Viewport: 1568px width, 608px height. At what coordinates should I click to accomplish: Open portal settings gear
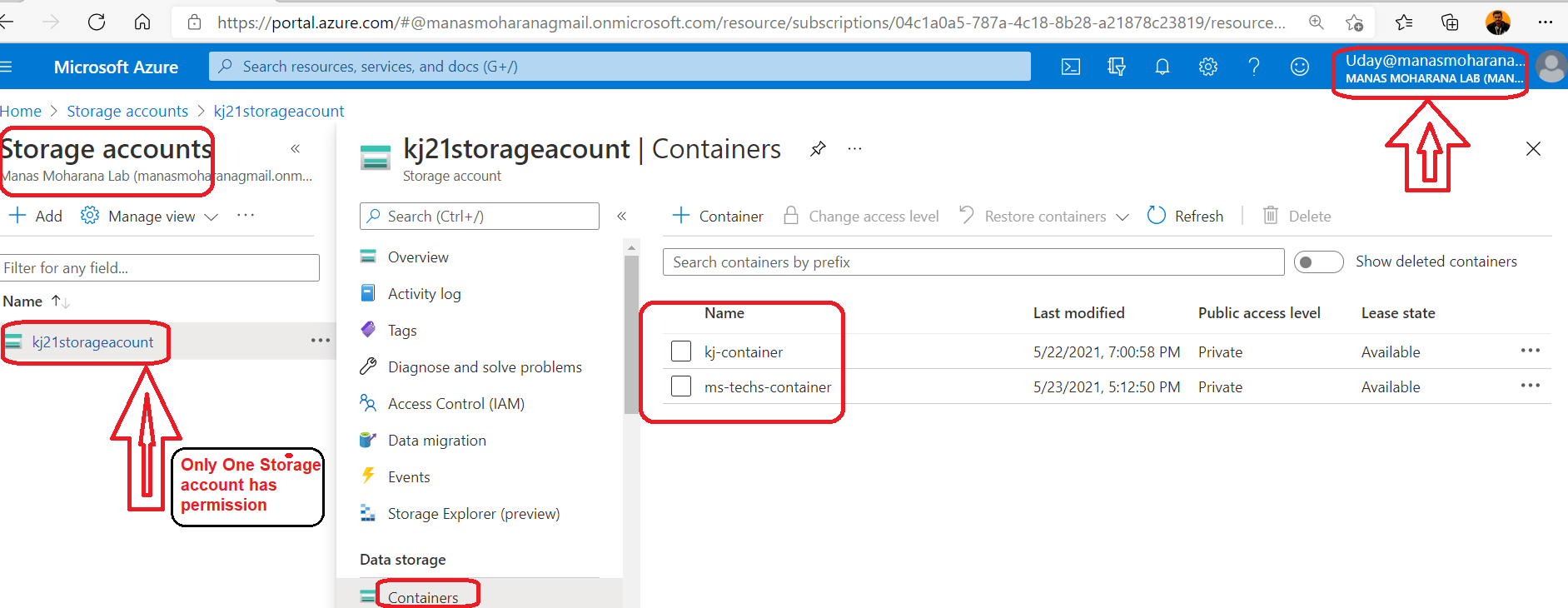click(x=1208, y=67)
